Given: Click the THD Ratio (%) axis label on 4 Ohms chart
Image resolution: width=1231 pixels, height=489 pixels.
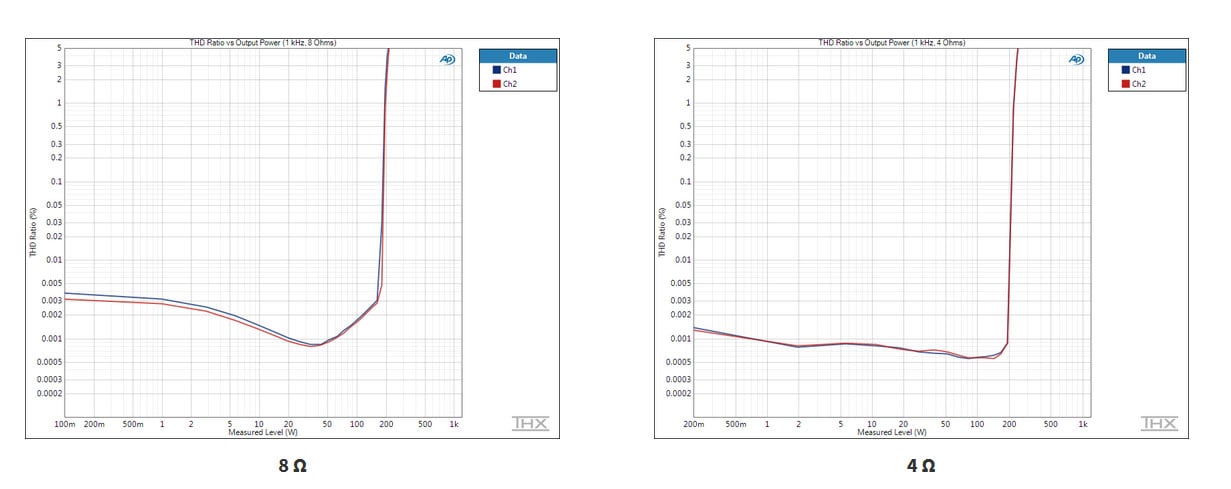Looking at the screenshot, I should pyautogui.click(x=661, y=234).
